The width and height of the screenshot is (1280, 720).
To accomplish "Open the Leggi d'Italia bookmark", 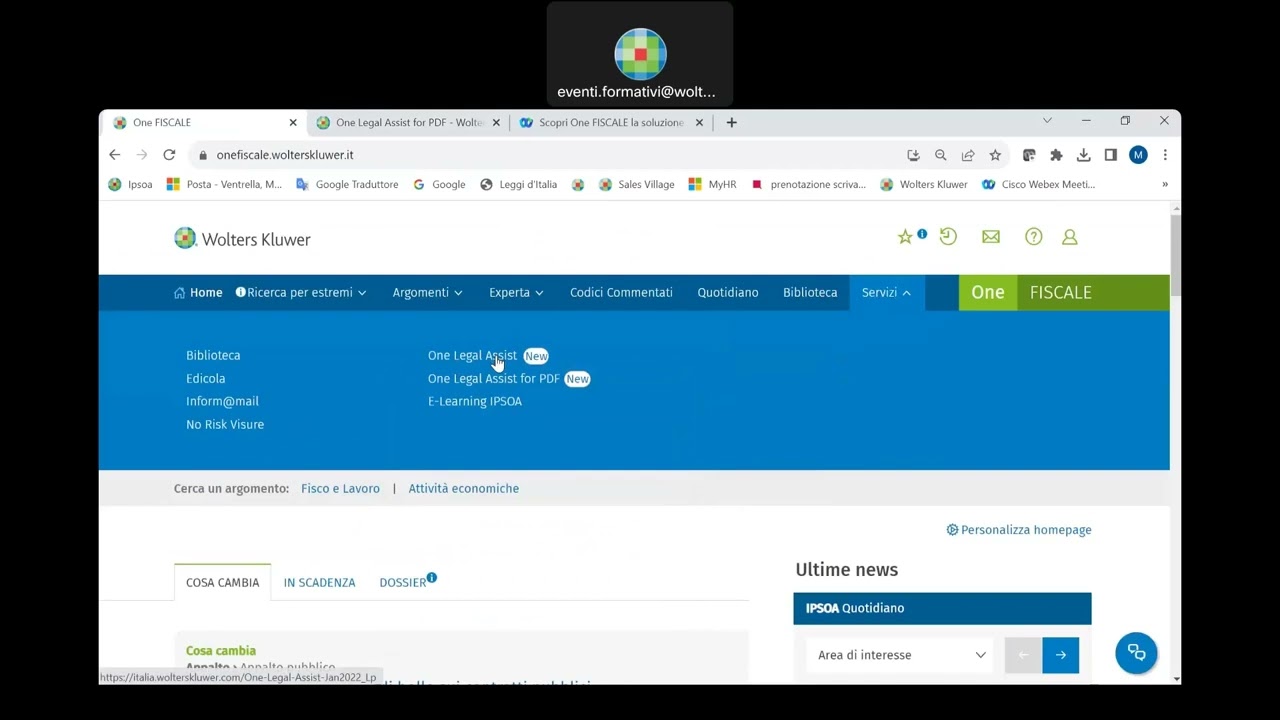I will click(518, 184).
